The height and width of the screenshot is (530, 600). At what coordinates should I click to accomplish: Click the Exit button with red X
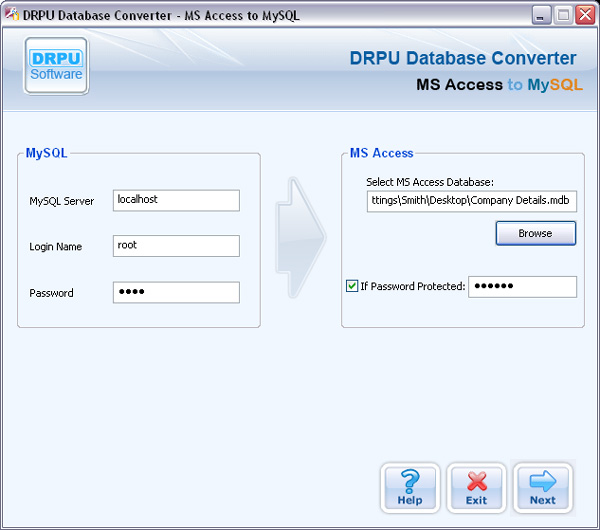click(x=476, y=488)
